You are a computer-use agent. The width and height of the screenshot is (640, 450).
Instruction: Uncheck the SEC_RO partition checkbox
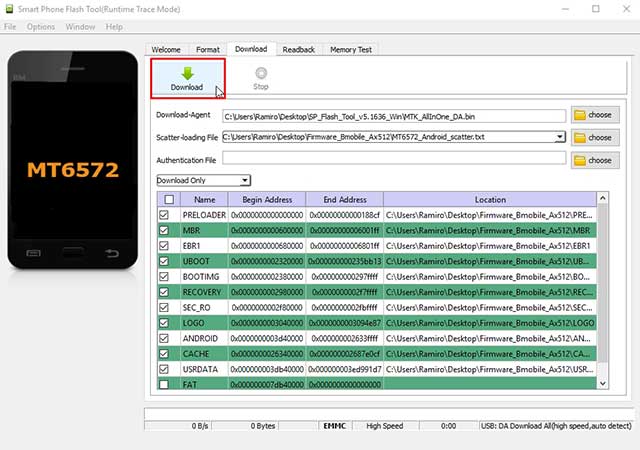[x=164, y=307]
